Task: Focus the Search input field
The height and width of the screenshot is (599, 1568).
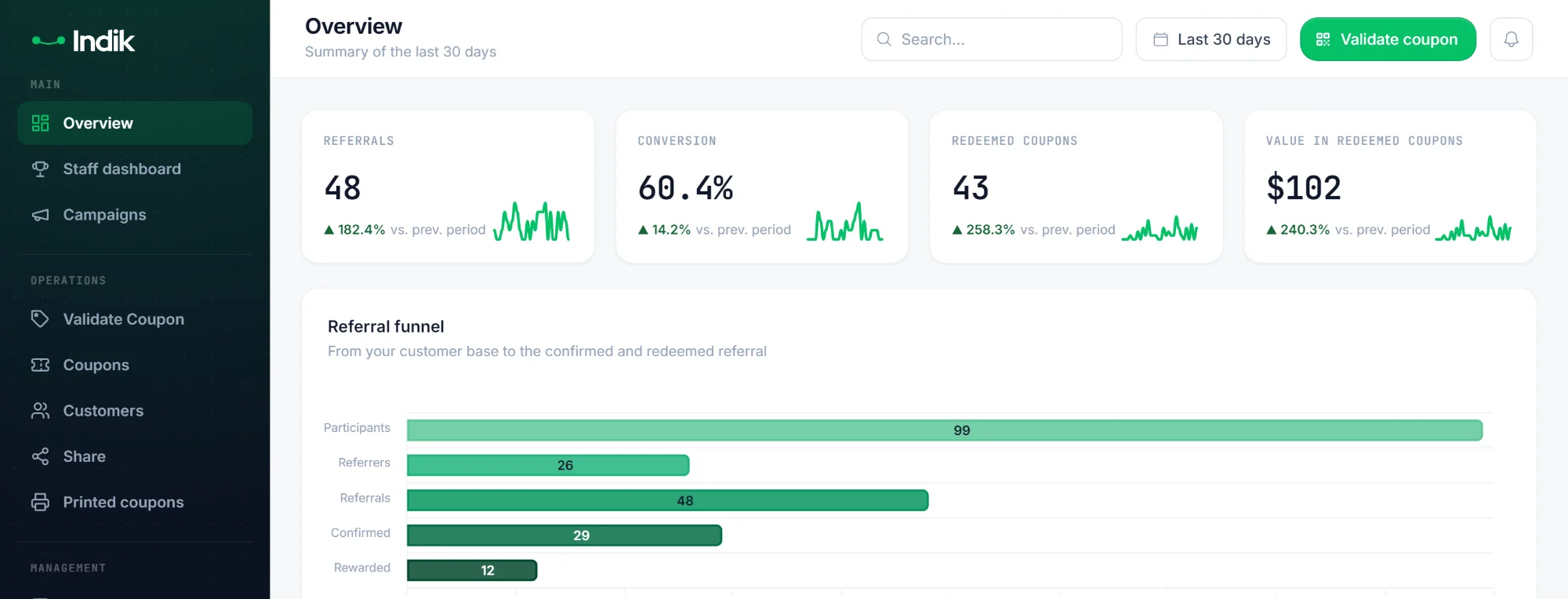Action: (x=992, y=39)
